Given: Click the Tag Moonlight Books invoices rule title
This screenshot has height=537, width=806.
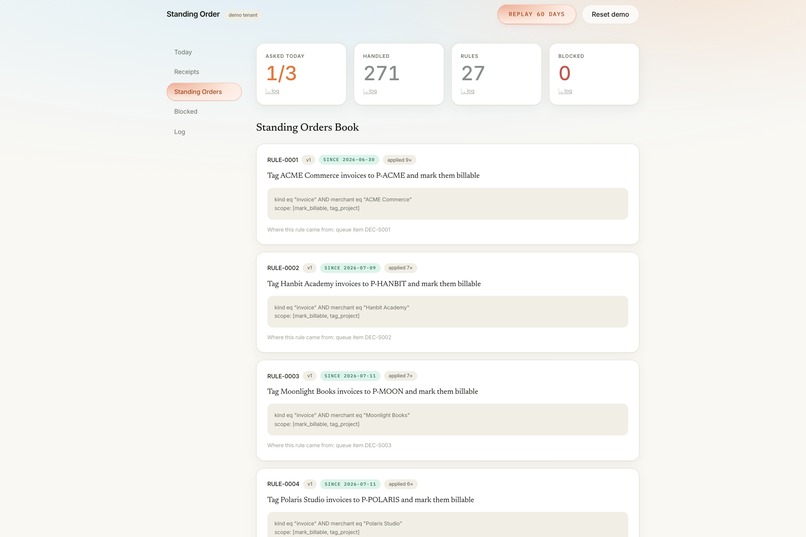Looking at the screenshot, I should coord(372,392).
